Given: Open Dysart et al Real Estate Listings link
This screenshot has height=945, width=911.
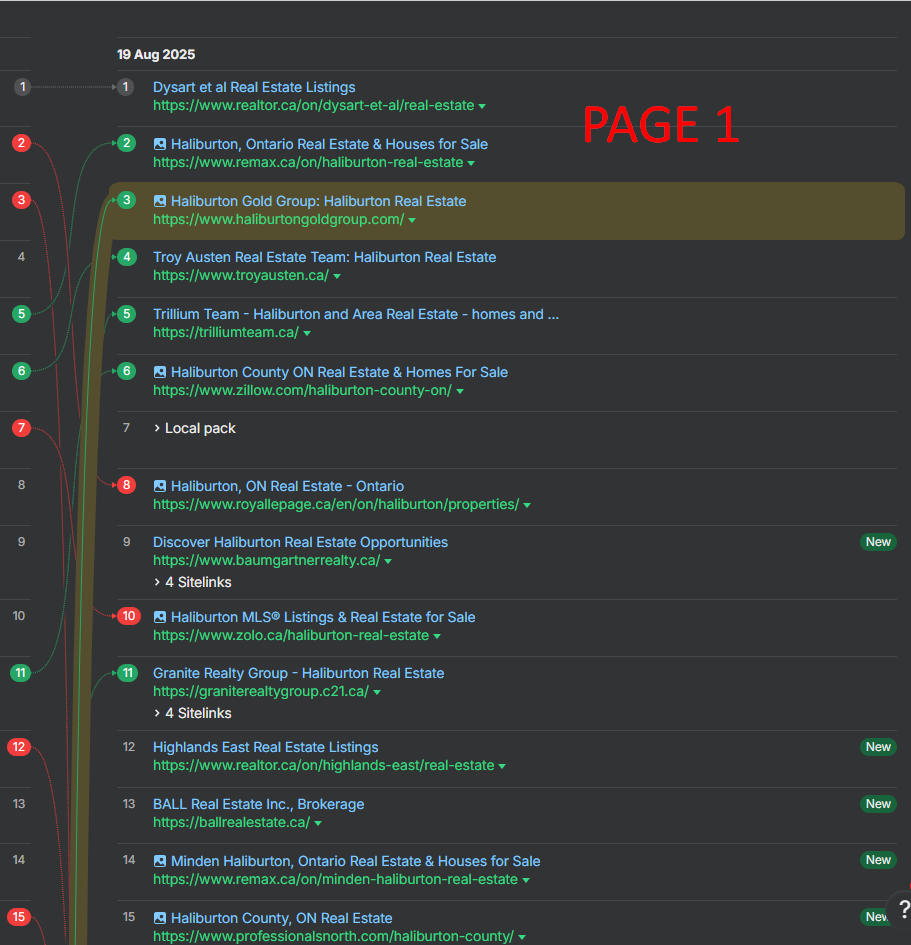Looking at the screenshot, I should click(254, 87).
